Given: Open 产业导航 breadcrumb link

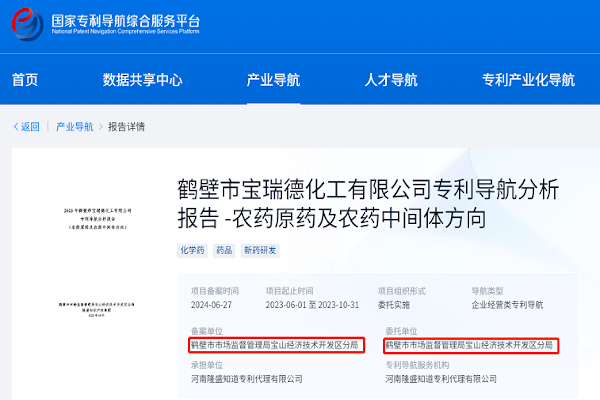Looking at the screenshot, I should pos(75,127).
